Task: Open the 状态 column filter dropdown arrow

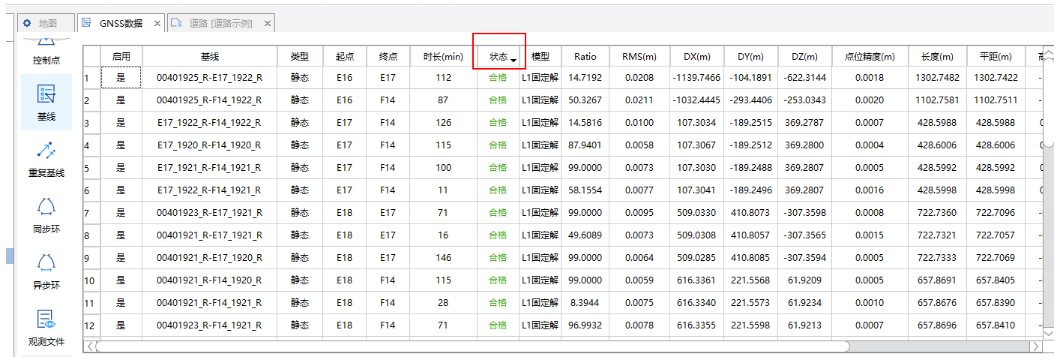Action: [x=514, y=60]
